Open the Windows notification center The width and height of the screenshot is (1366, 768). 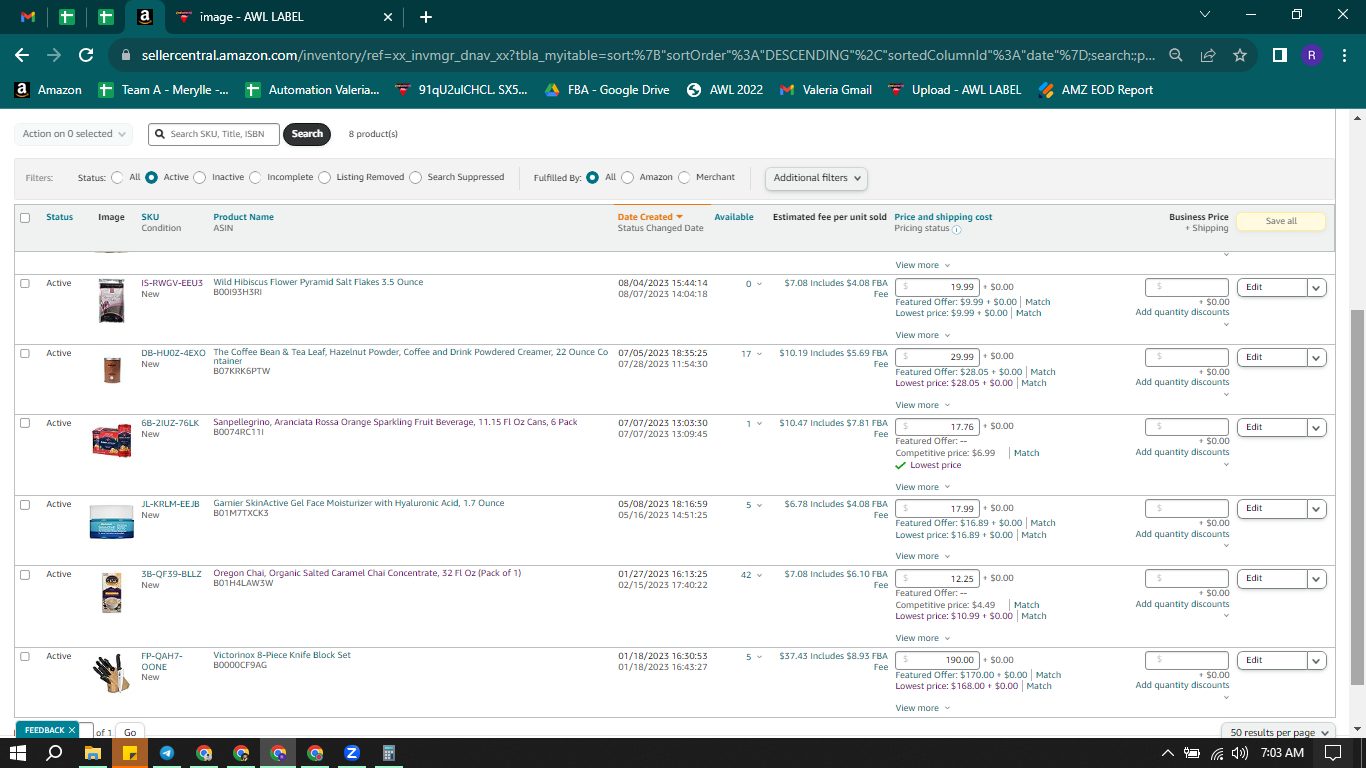click(1332, 752)
